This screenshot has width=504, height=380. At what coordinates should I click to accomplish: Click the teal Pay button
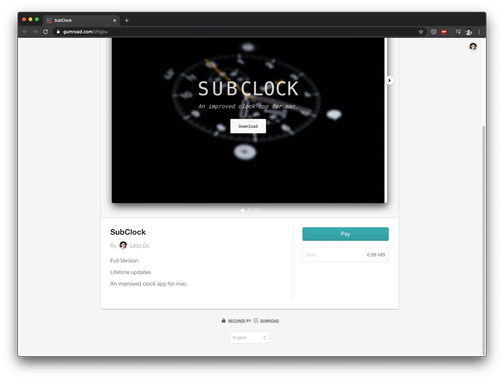345,234
